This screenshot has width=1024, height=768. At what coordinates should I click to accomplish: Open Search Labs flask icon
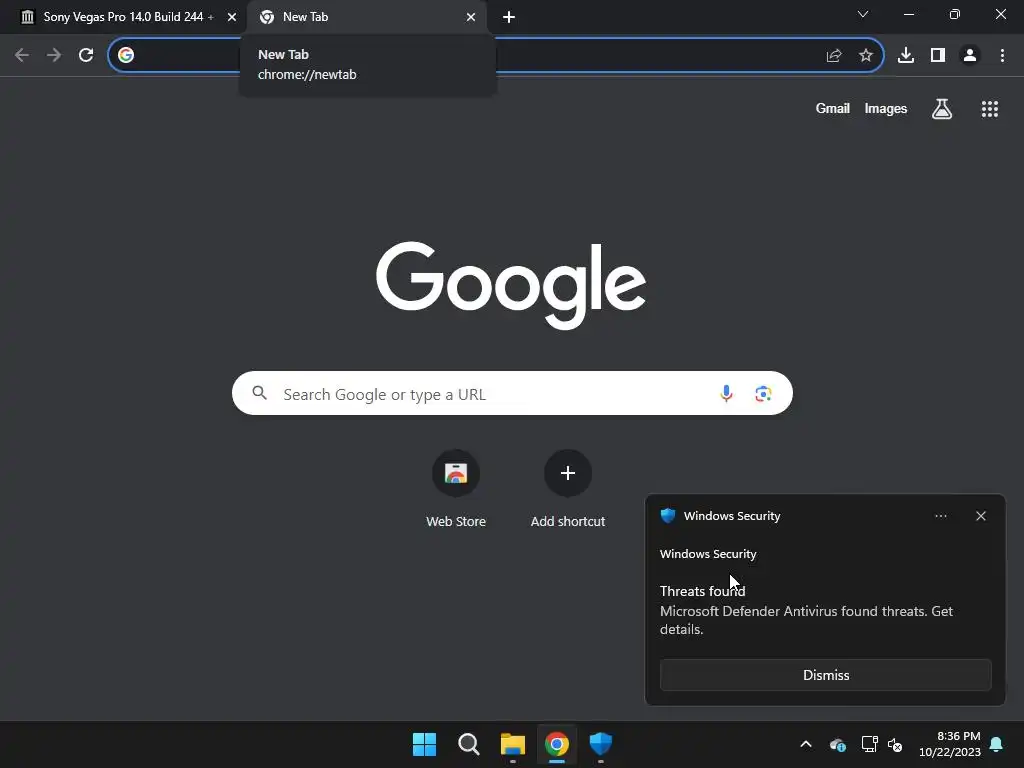pos(942,109)
